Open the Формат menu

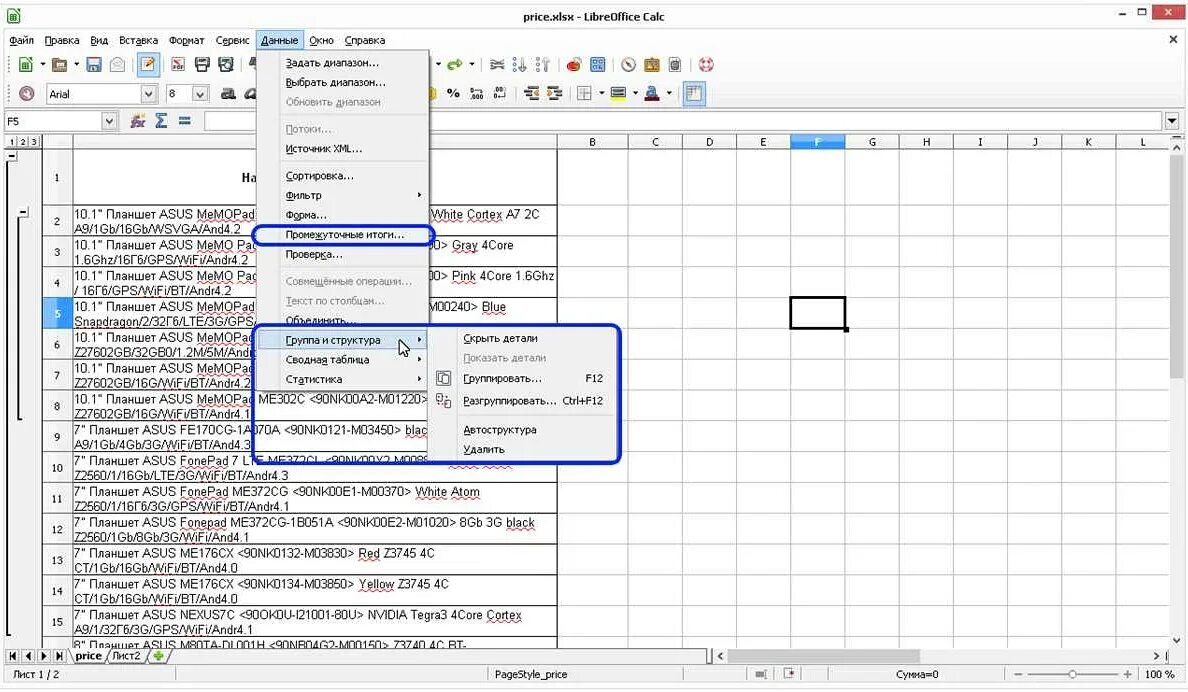[186, 40]
